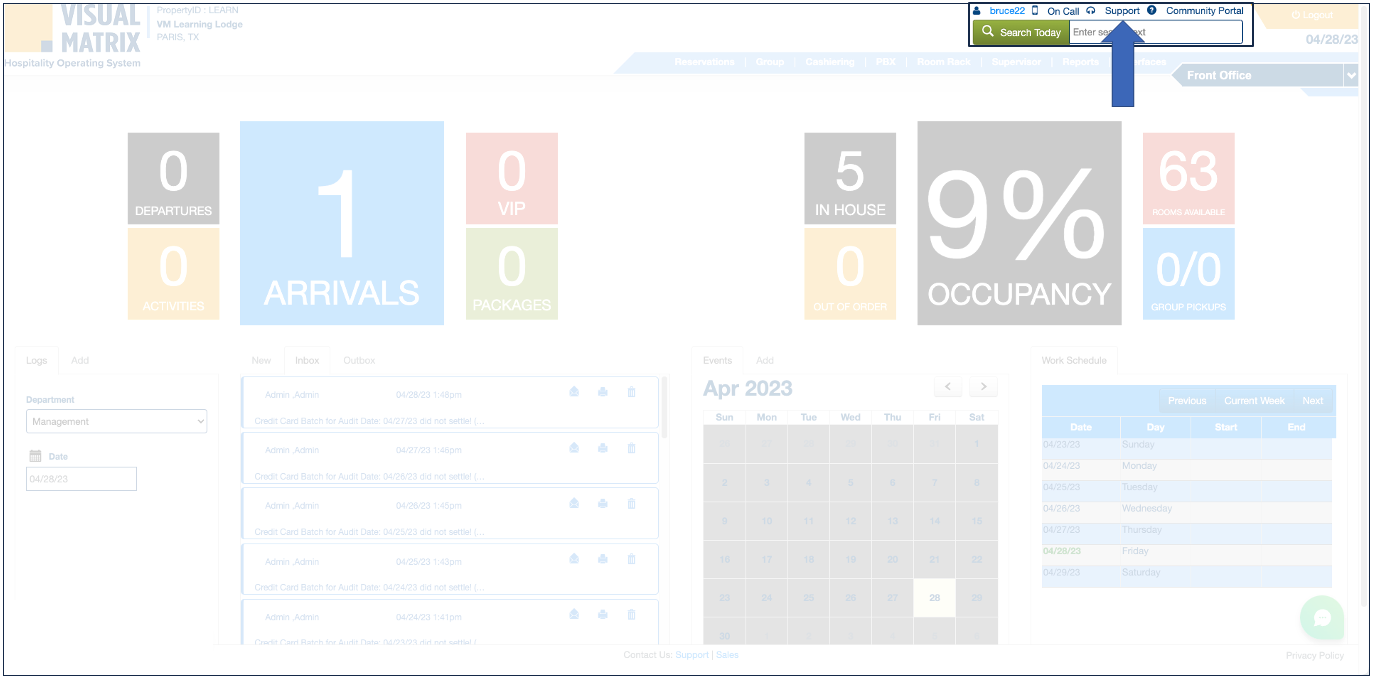
Task: Go to next month in Events calendar
Action: [983, 387]
